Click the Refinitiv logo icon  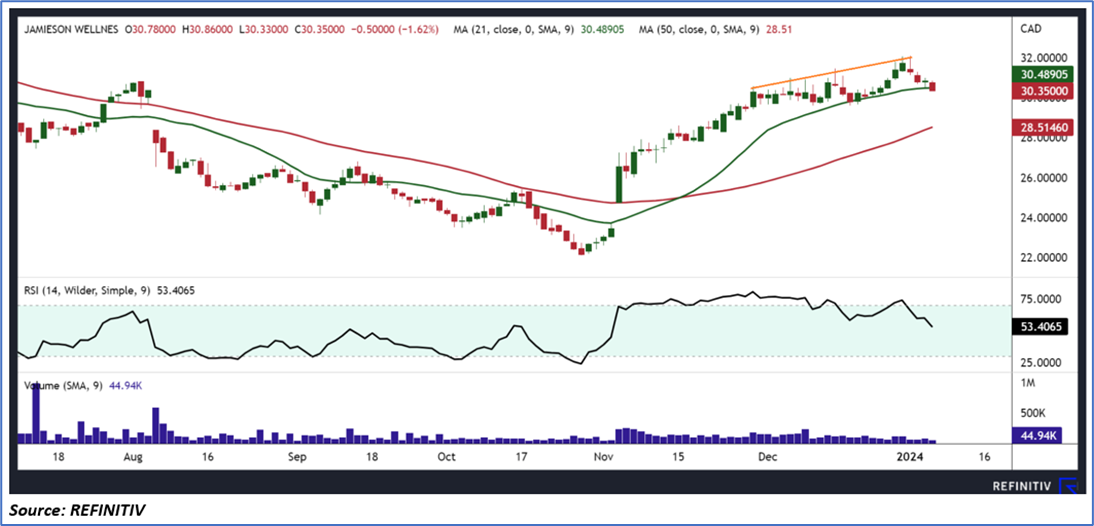(1068, 486)
